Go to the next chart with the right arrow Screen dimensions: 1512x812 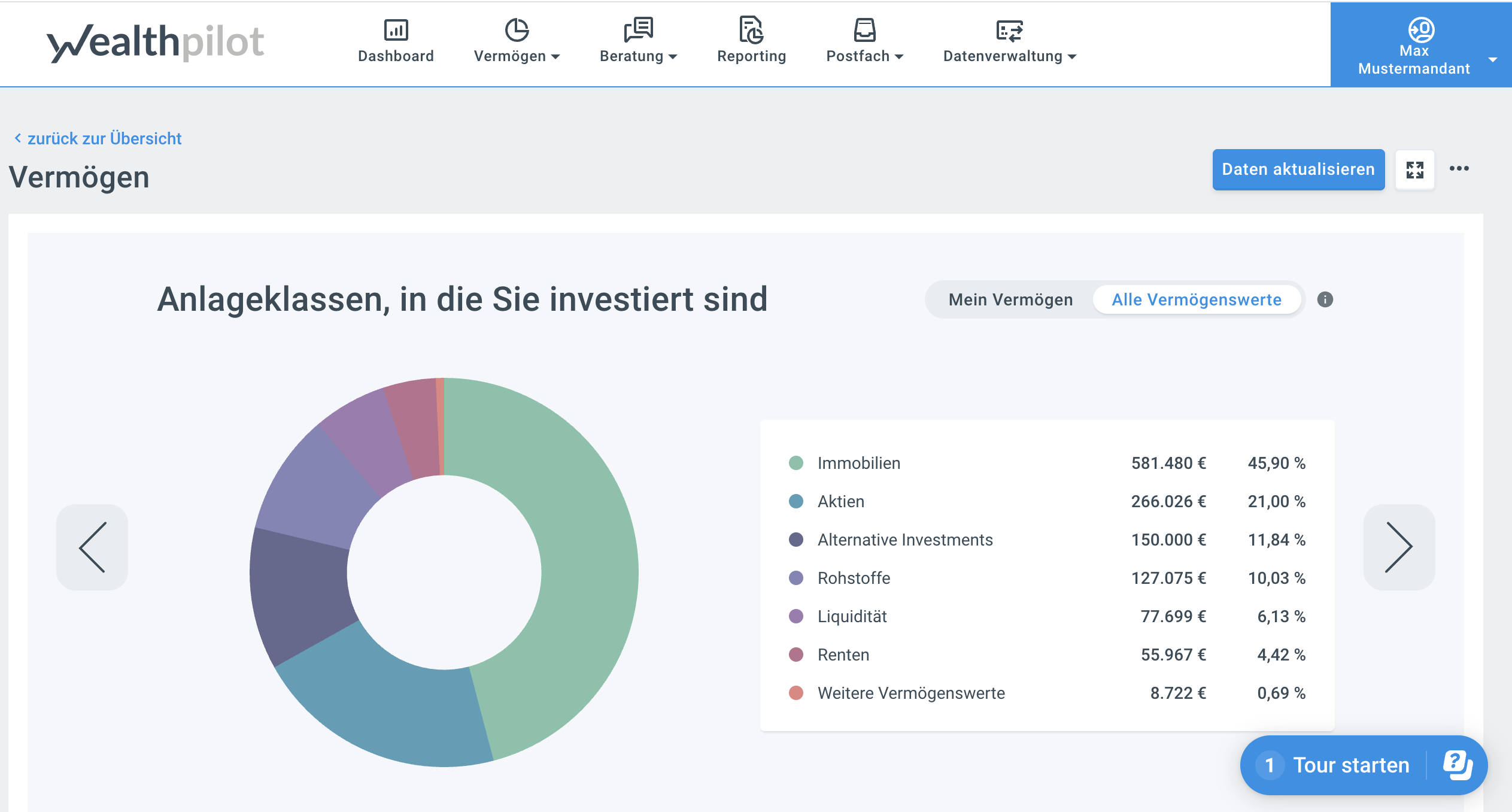tap(1398, 547)
